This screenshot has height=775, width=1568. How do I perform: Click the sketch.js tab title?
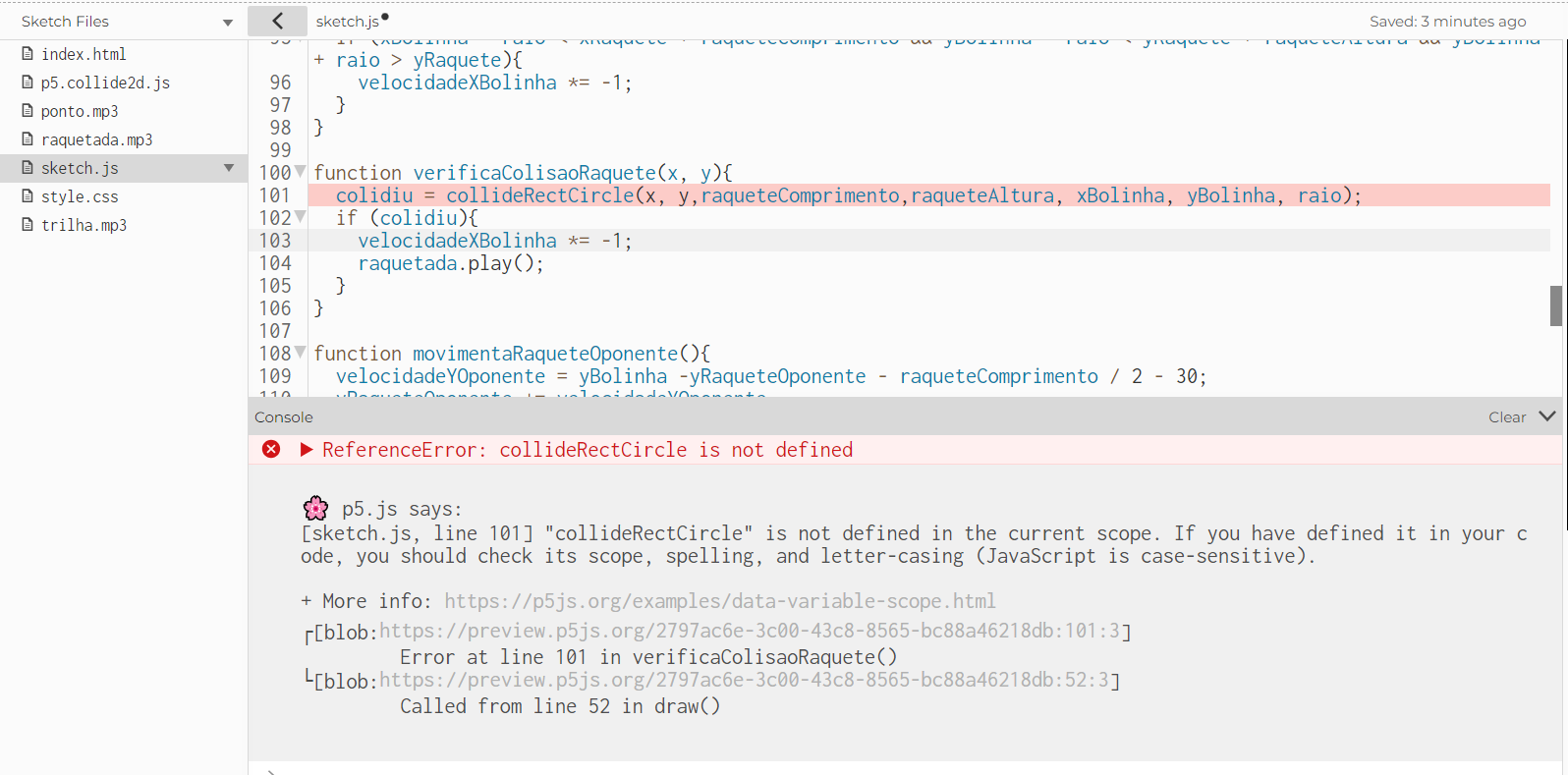click(348, 22)
